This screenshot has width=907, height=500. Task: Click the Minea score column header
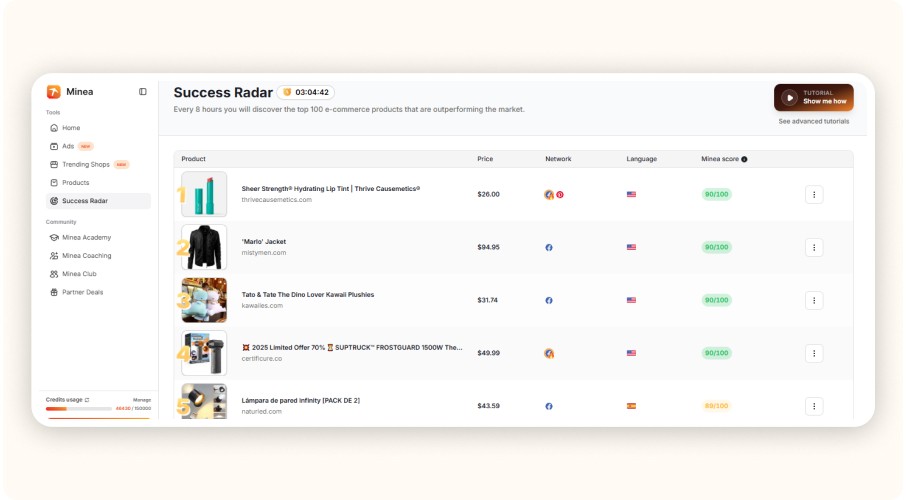tap(720, 159)
